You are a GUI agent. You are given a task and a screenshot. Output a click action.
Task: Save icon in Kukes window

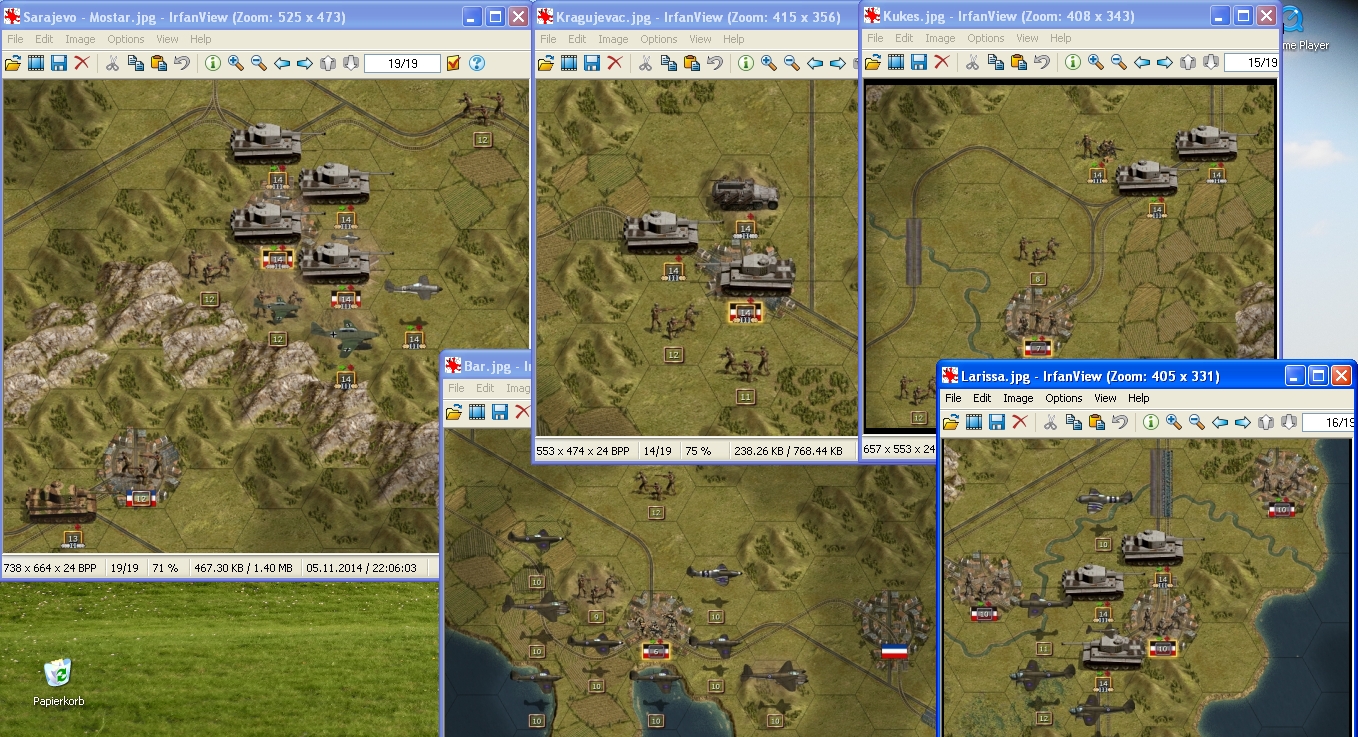tap(919, 62)
